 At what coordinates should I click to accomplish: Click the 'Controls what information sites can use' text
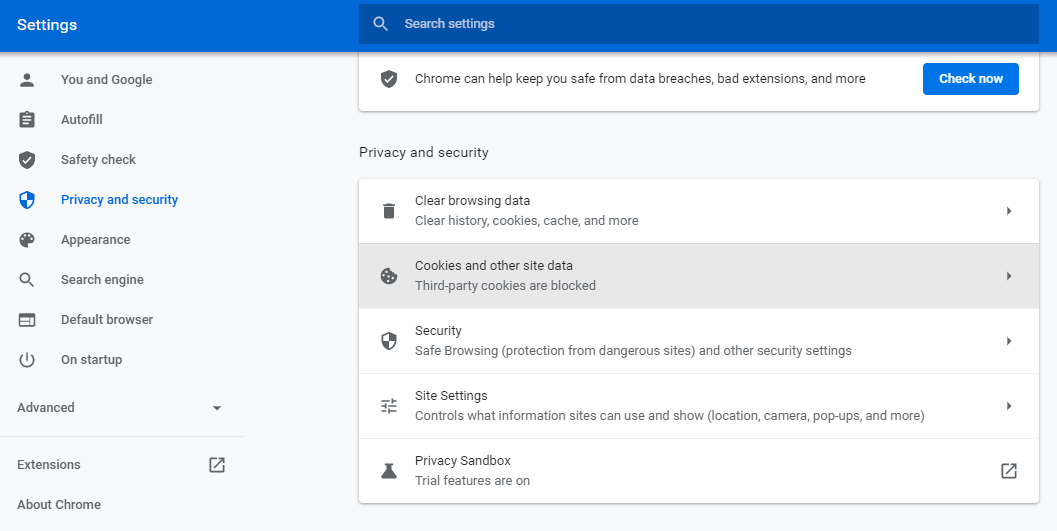[669, 416]
